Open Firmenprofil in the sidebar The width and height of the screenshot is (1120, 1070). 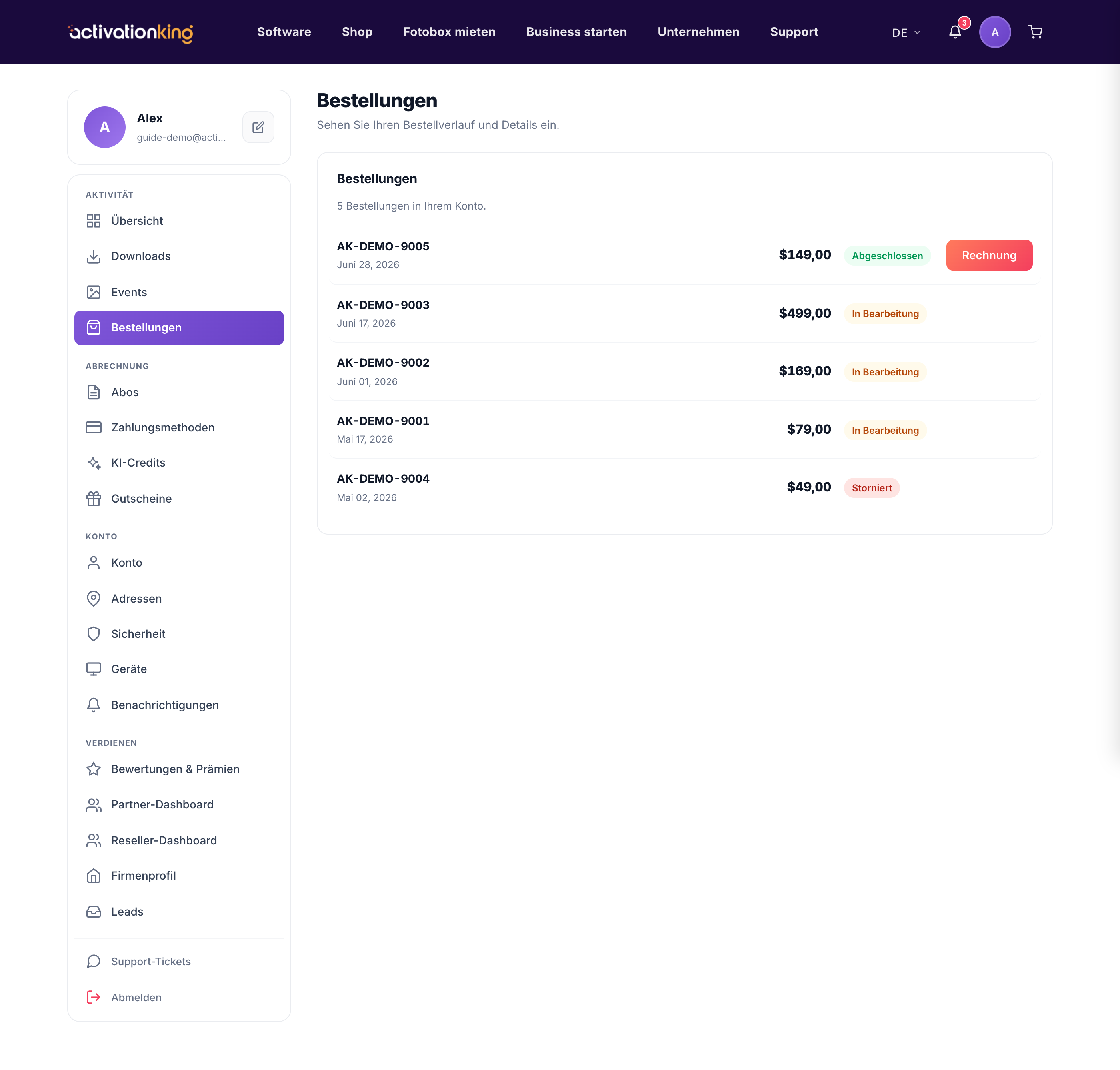(179, 876)
